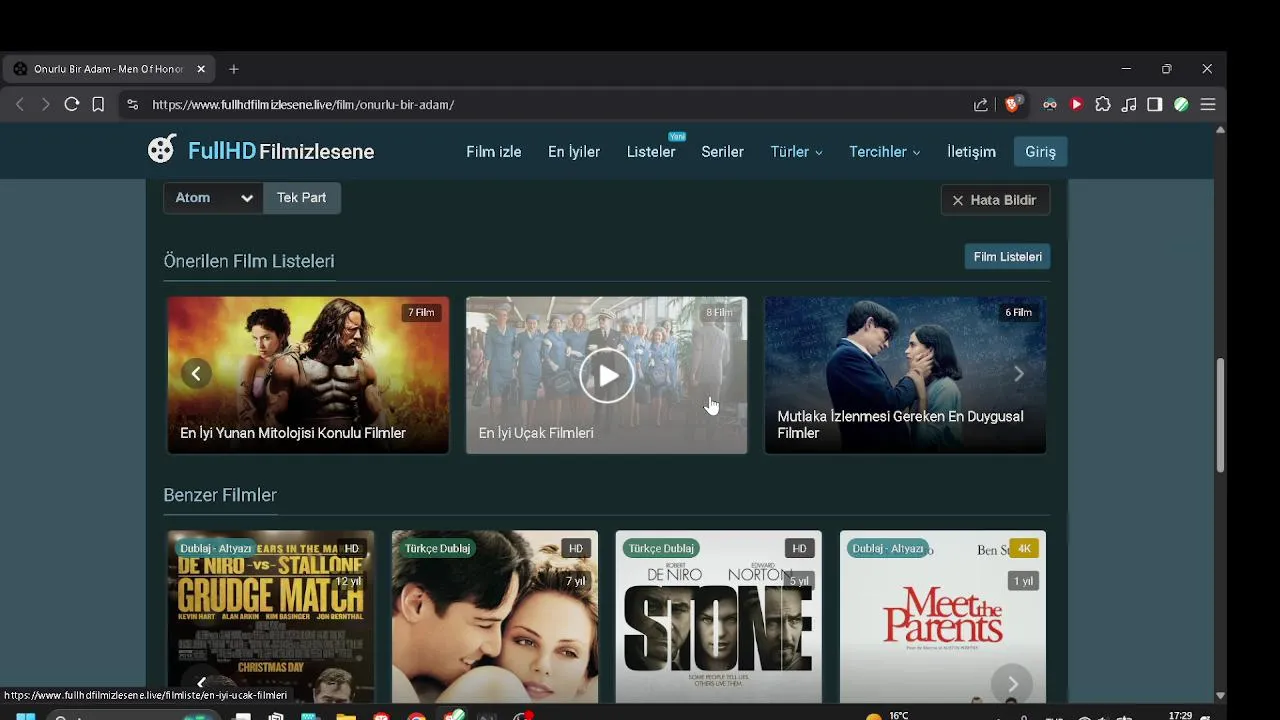This screenshot has width=1280, height=720.
Task: Click the scrollbar down arrow
Action: coord(1220,695)
